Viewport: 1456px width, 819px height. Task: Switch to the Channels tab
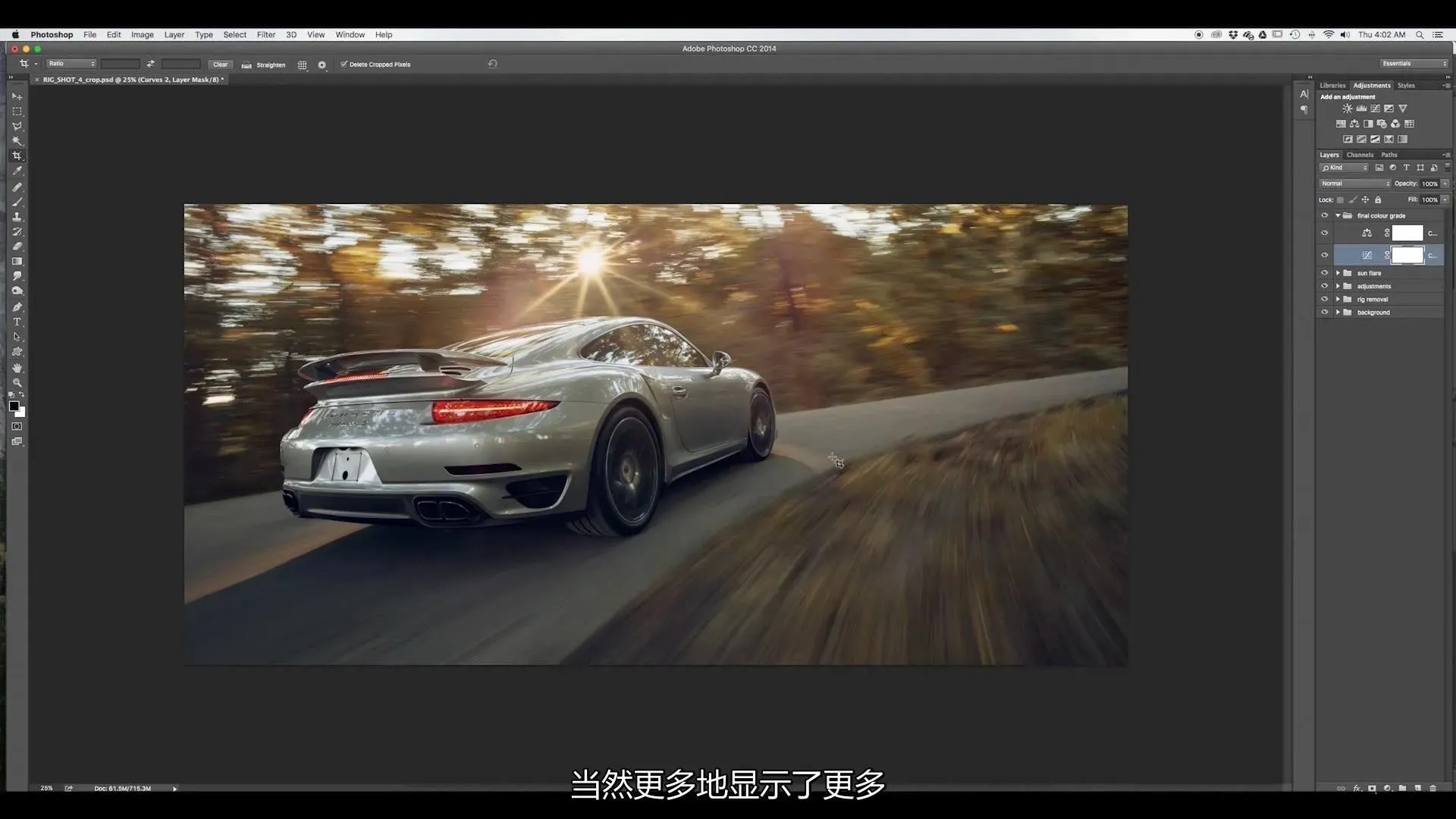click(x=1360, y=155)
